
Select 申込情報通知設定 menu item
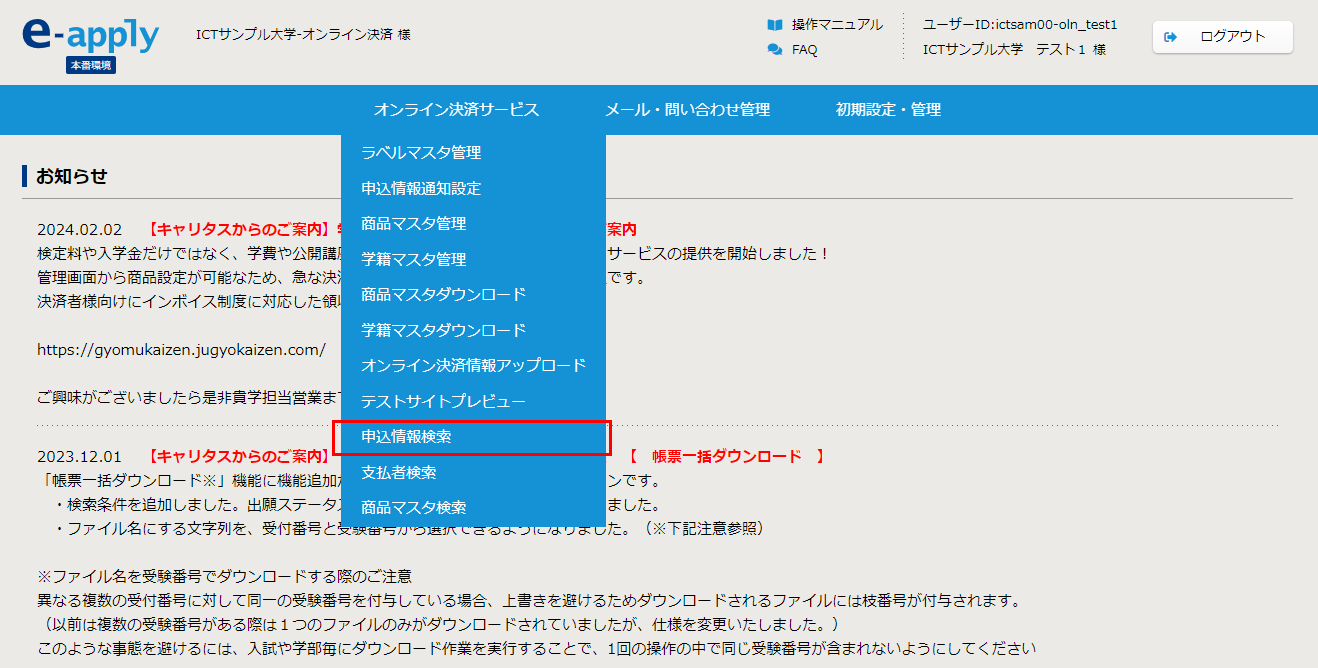tap(421, 188)
